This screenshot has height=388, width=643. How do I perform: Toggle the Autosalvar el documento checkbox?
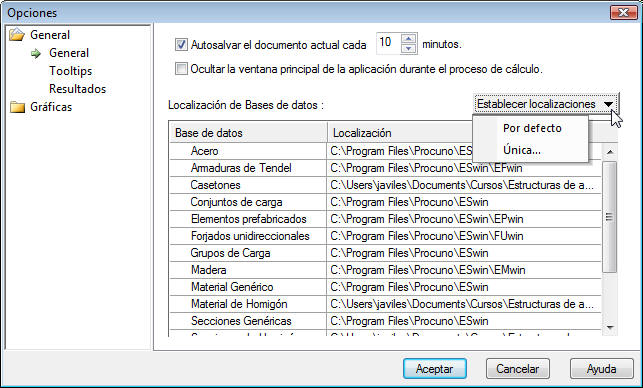181,44
